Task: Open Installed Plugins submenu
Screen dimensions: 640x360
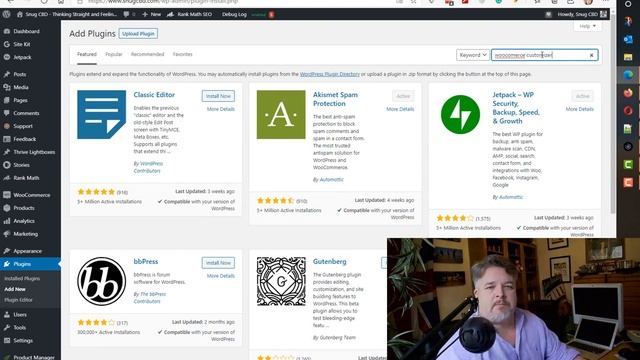Action: click(22, 278)
